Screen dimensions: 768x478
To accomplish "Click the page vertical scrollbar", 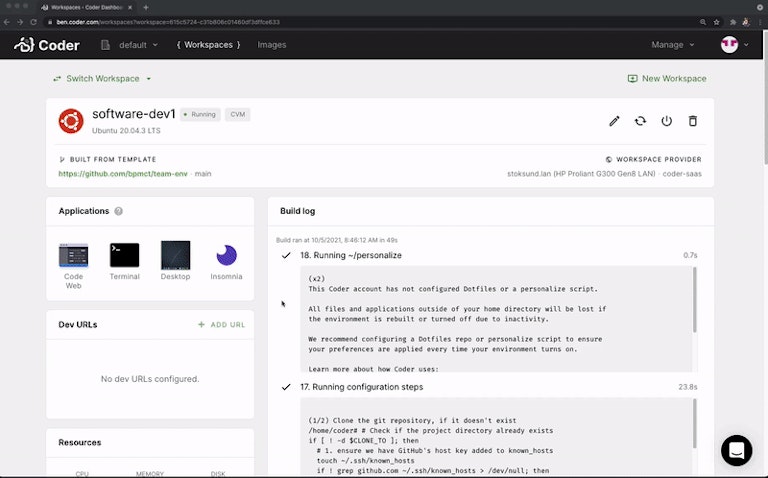I will click(x=765, y=98).
